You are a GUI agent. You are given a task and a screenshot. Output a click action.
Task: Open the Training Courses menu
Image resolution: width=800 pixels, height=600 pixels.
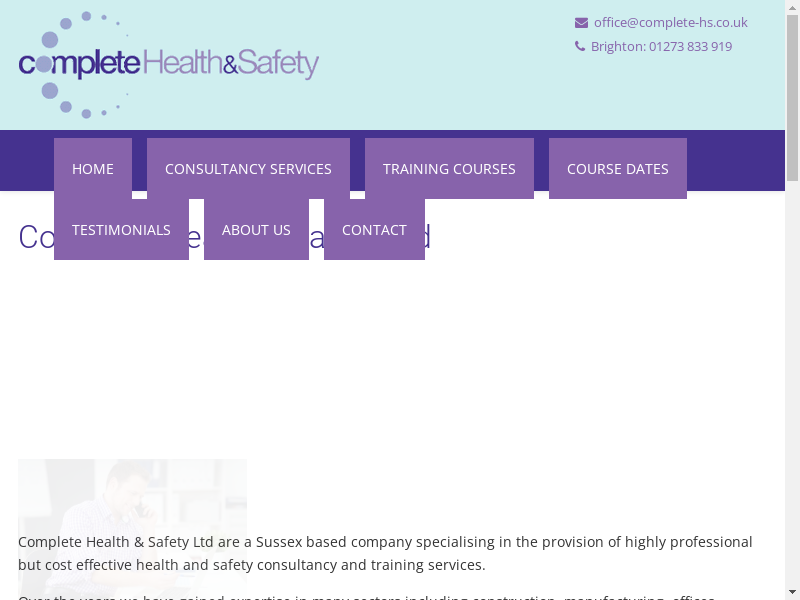449,169
